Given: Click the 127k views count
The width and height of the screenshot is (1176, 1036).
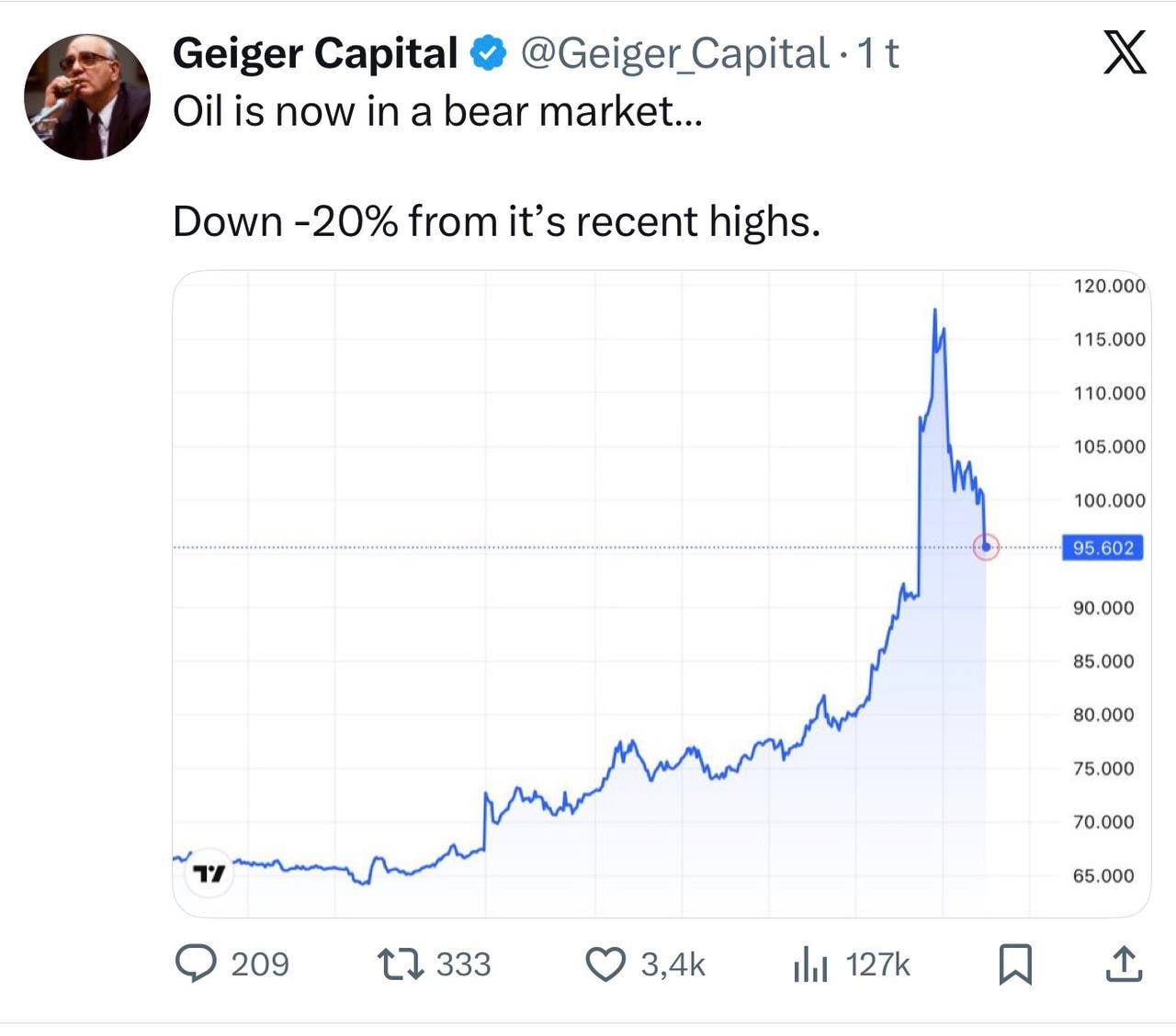Looking at the screenshot, I should [x=877, y=964].
